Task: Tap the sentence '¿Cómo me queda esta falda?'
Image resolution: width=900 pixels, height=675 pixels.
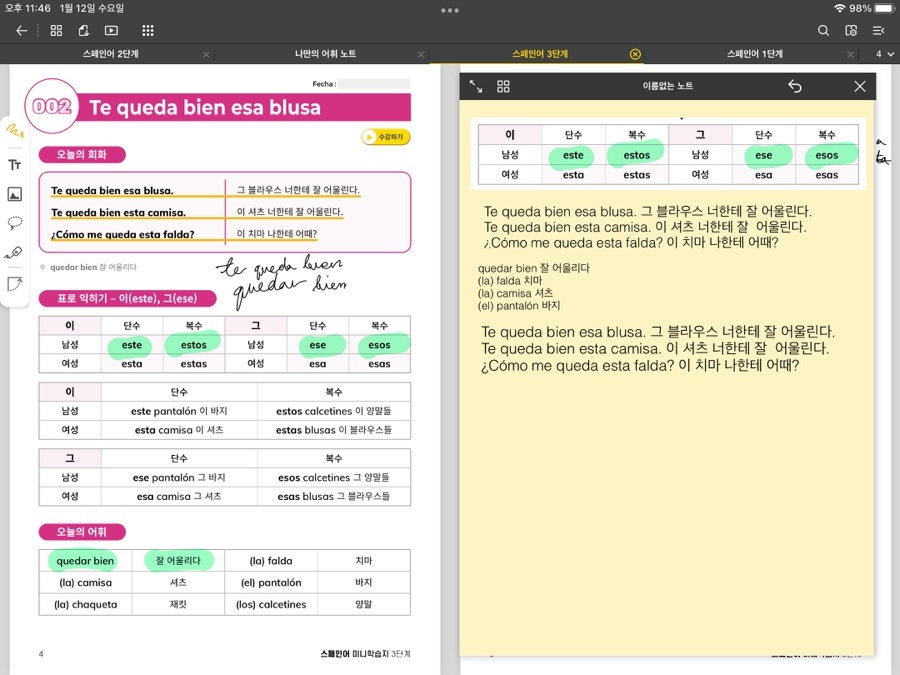Action: pyautogui.click(x=122, y=234)
